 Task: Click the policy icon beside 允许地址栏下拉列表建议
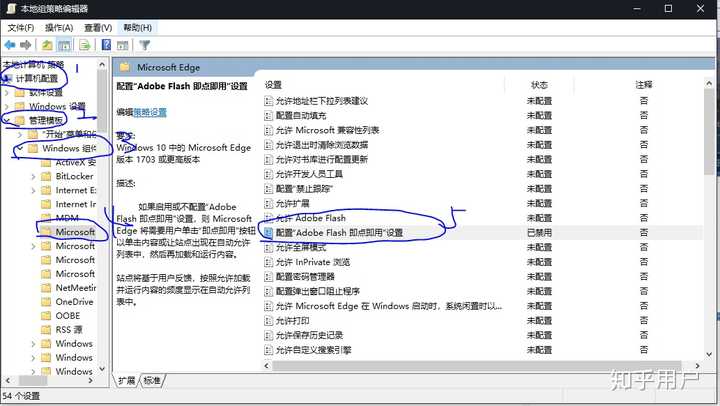click(269, 101)
